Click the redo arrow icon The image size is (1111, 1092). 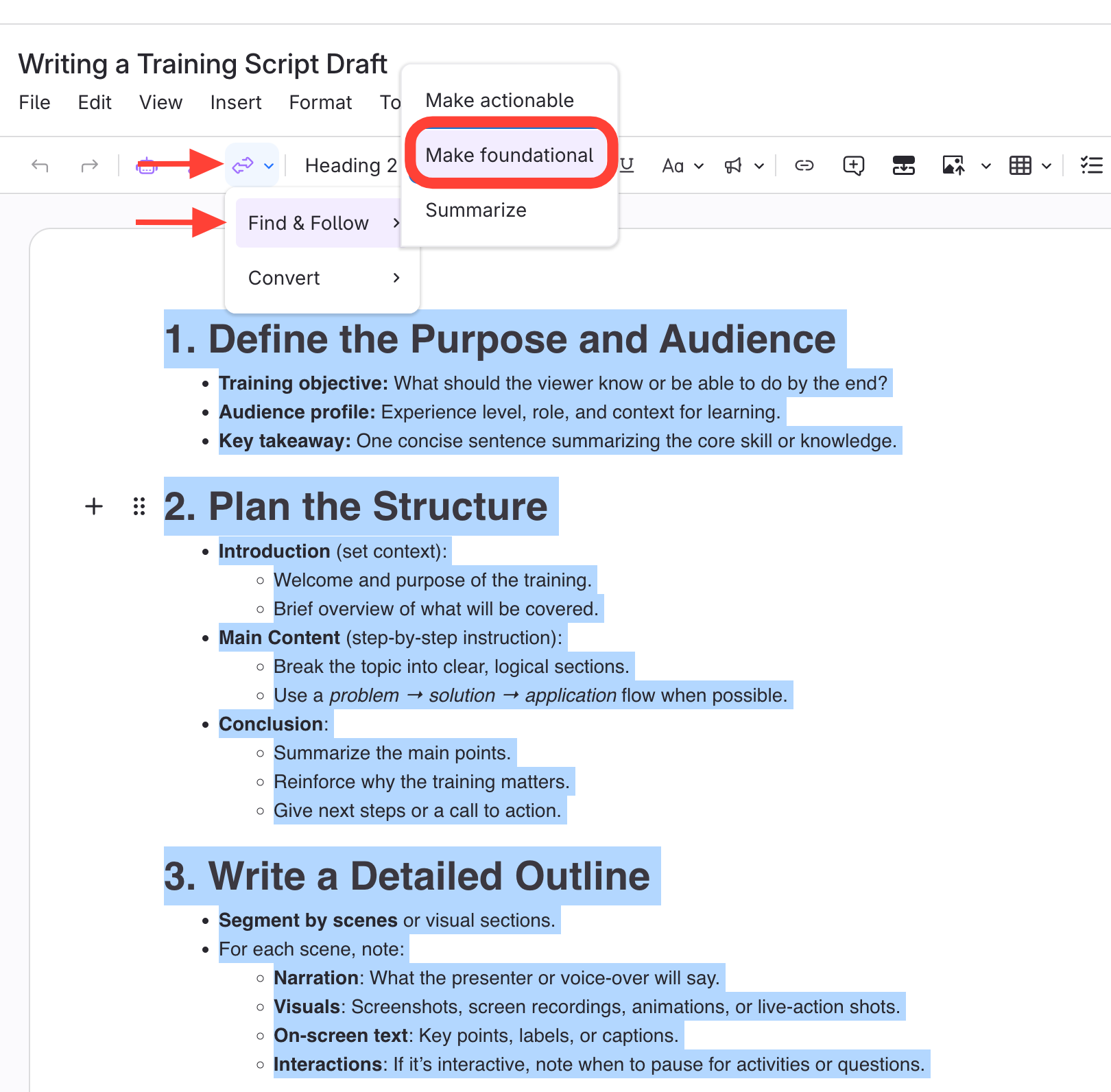pyautogui.click(x=89, y=165)
